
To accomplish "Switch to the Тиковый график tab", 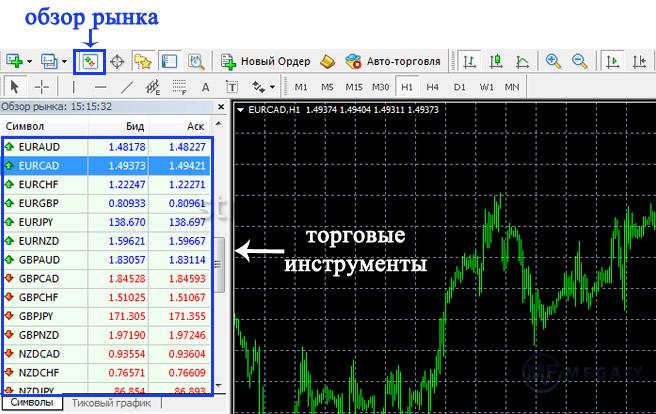I will coord(112,404).
